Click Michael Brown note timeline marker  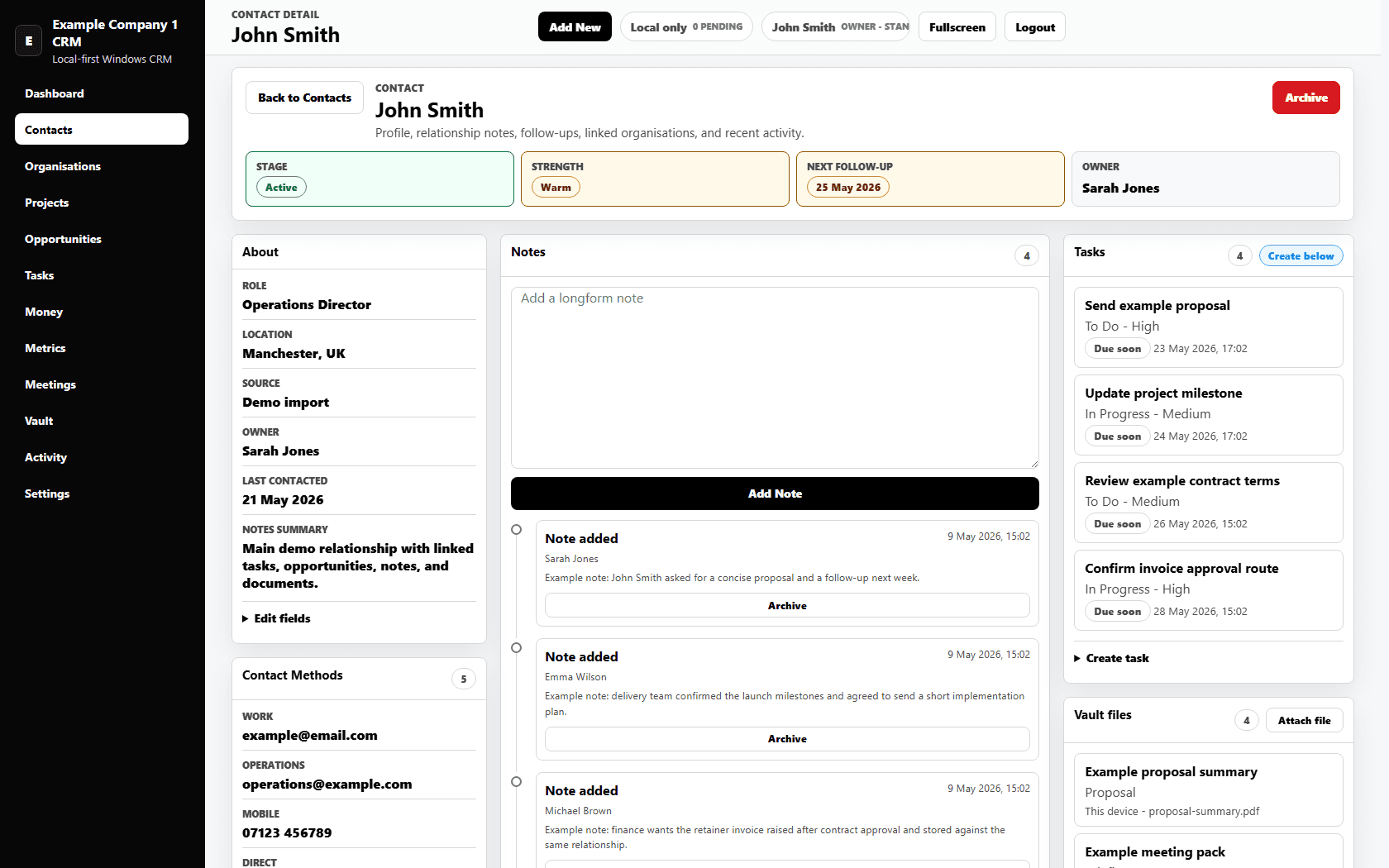click(x=517, y=782)
